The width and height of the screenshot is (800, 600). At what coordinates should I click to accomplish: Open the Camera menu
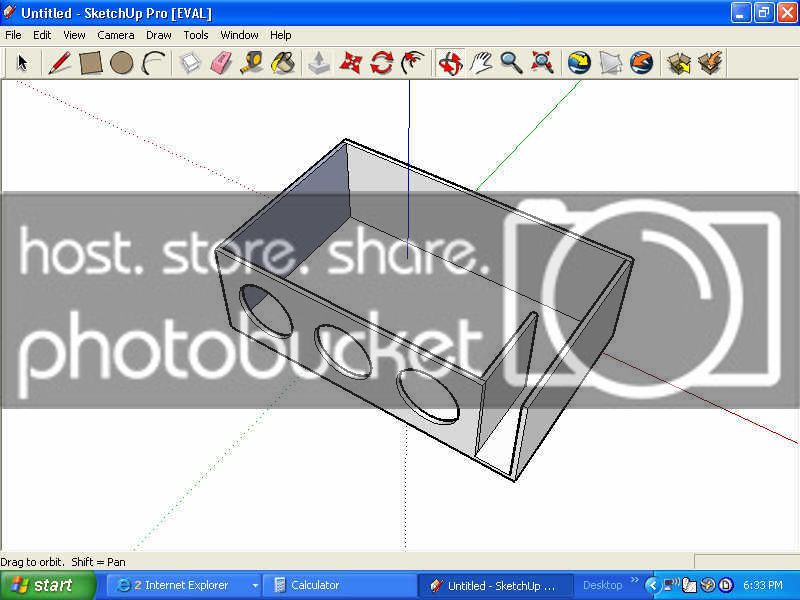point(116,35)
